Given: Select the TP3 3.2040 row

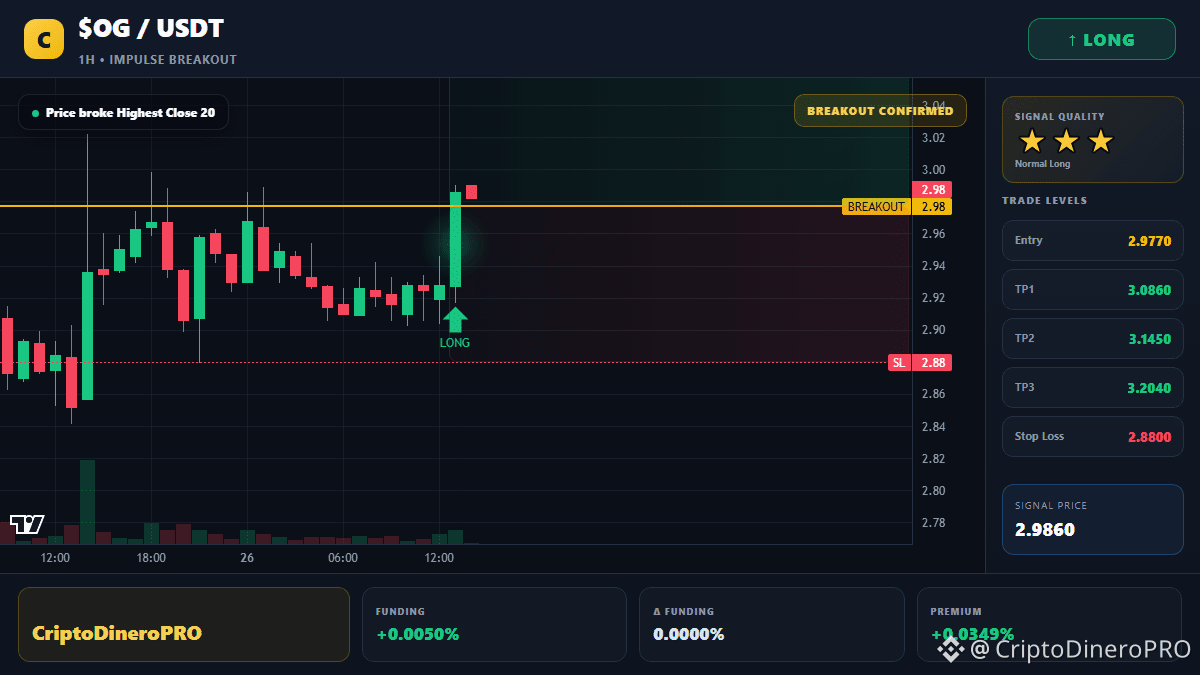Looking at the screenshot, I should 1093,388.
